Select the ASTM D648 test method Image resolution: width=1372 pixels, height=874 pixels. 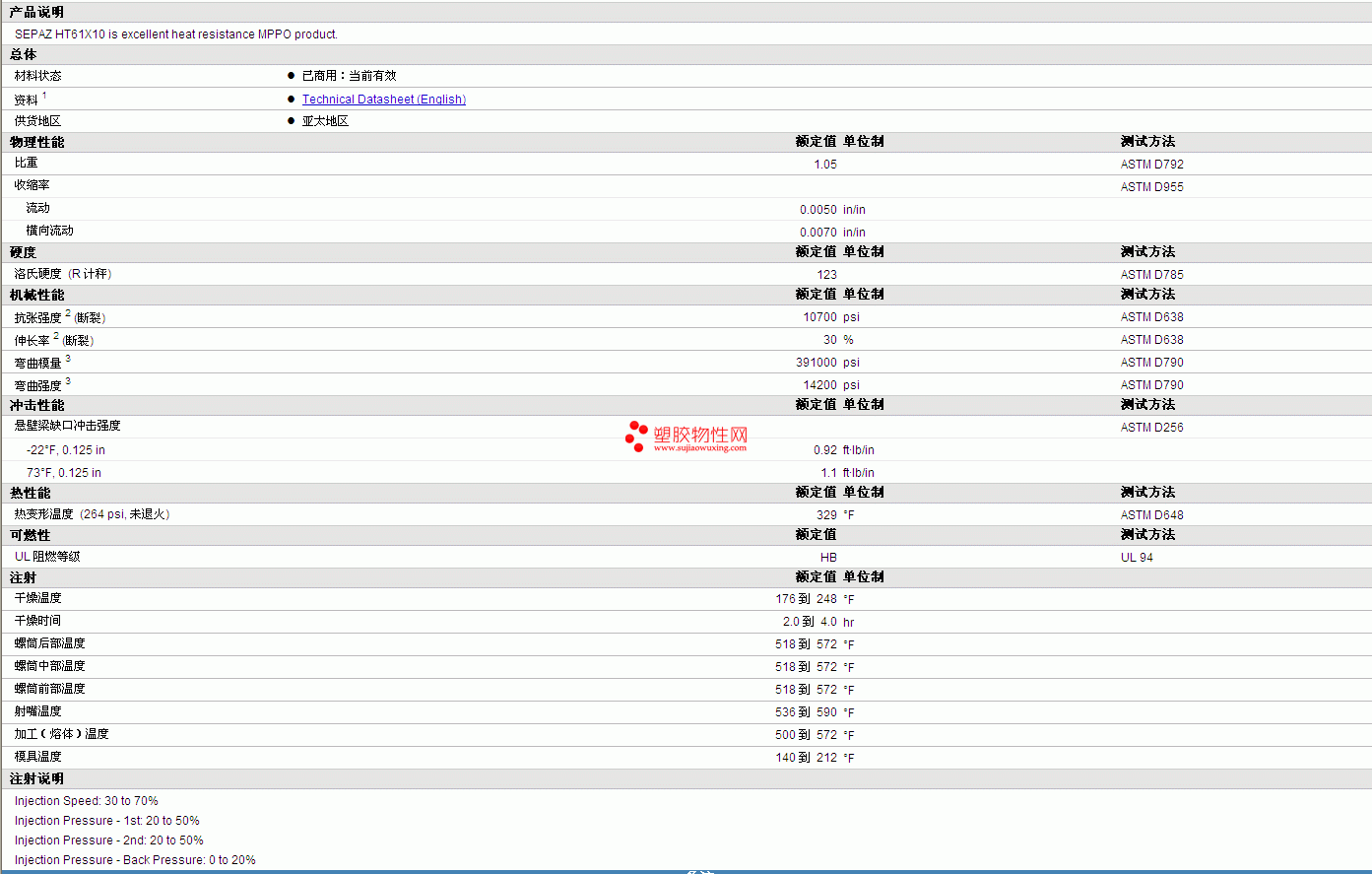pos(1152,515)
